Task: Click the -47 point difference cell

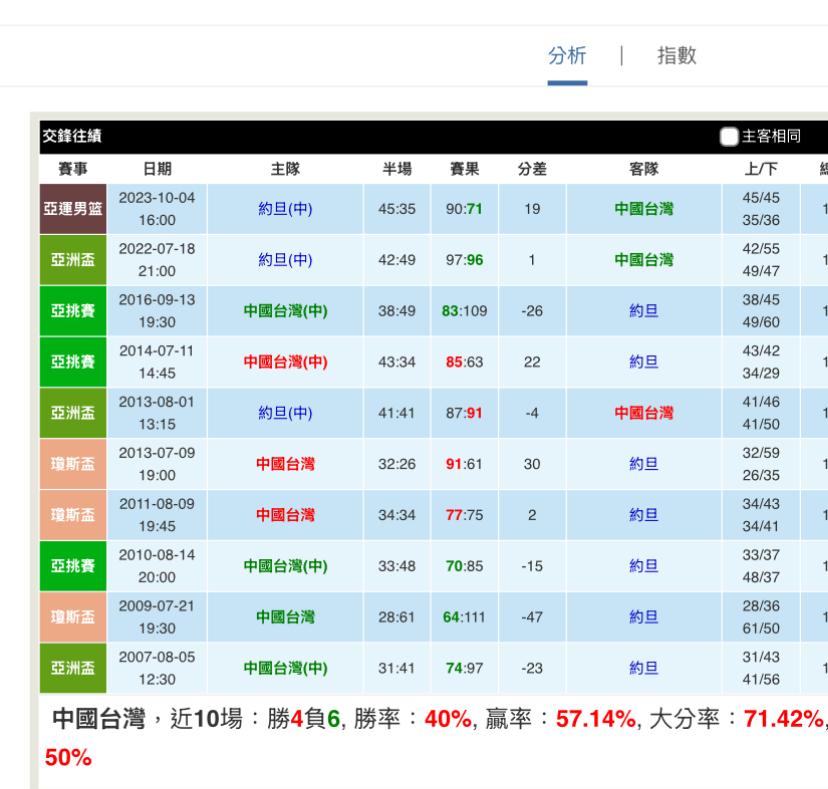Action: (x=532, y=617)
